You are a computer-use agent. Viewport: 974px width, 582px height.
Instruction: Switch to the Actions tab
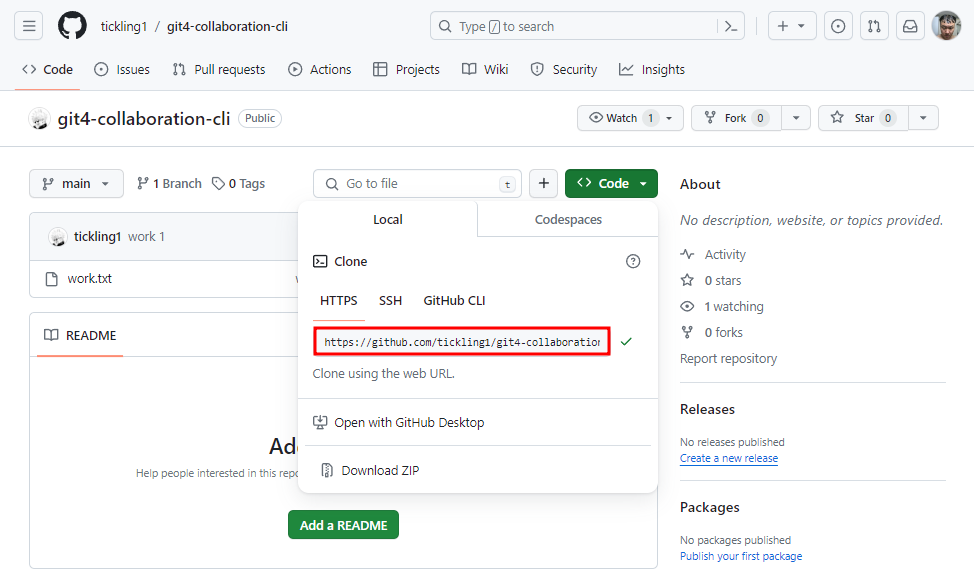click(x=320, y=70)
